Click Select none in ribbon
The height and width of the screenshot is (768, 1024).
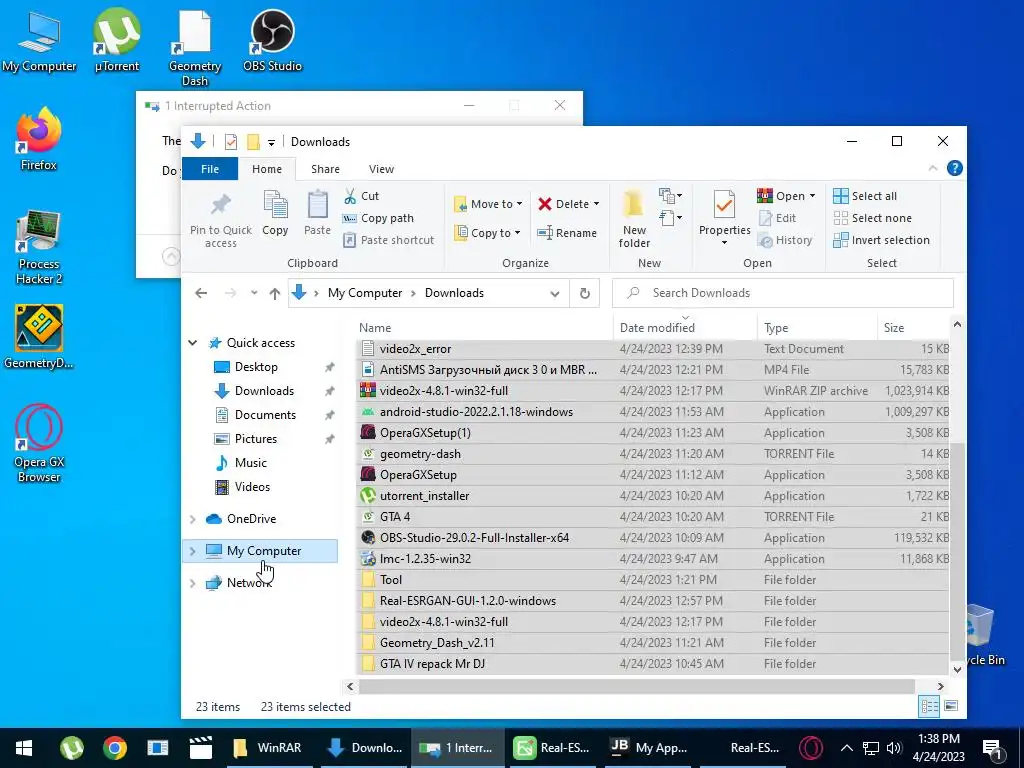pos(872,218)
